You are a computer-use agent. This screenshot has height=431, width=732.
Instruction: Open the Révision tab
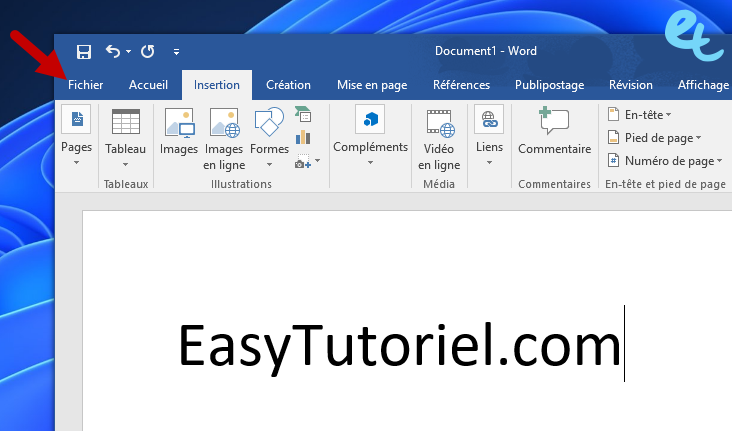[631, 85]
